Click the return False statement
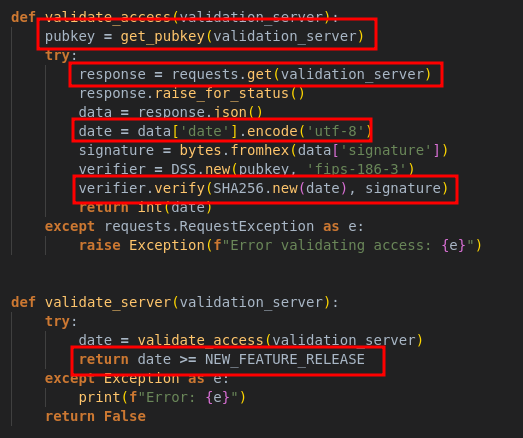The height and width of the screenshot is (438, 523). (95, 416)
